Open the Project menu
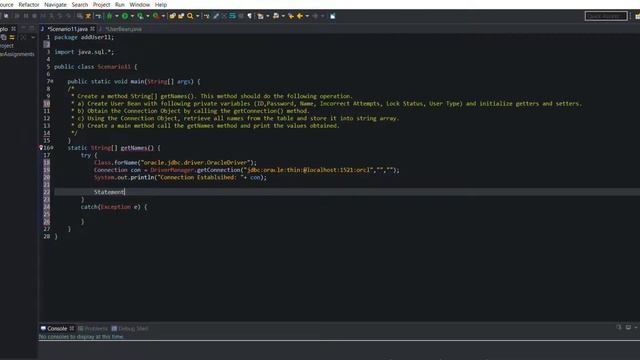 [x=101, y=4]
